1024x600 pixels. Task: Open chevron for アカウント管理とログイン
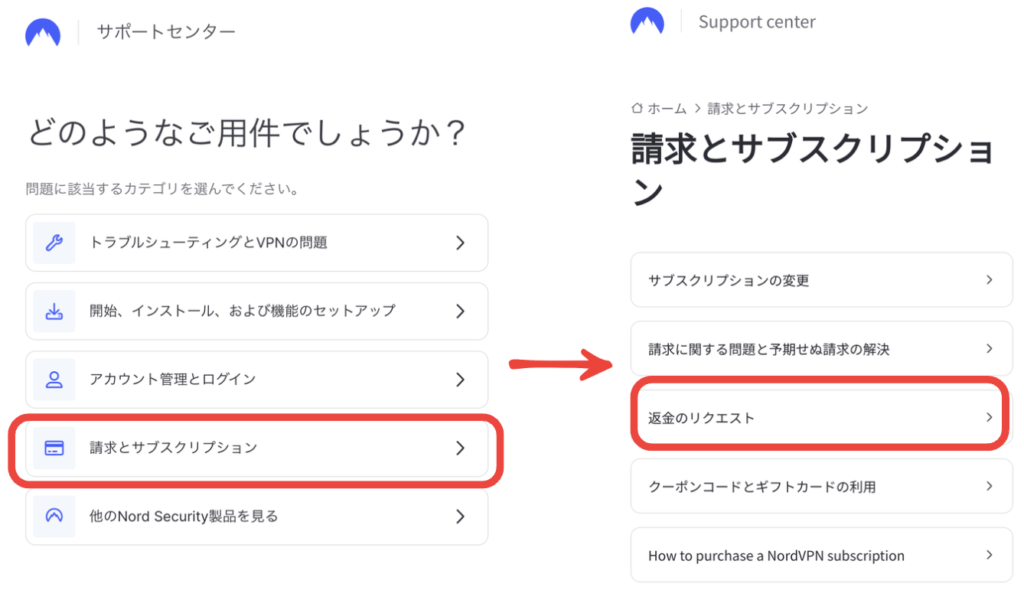pos(460,380)
